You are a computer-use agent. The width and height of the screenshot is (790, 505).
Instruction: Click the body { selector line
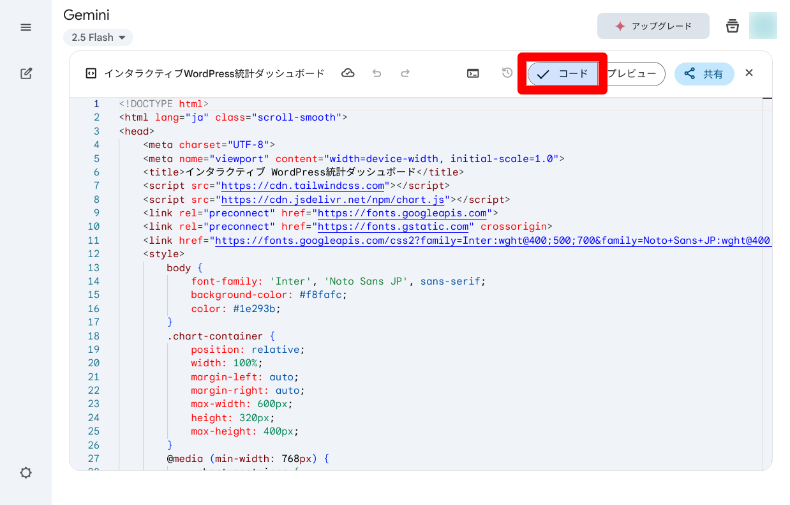pyautogui.click(x=184, y=268)
